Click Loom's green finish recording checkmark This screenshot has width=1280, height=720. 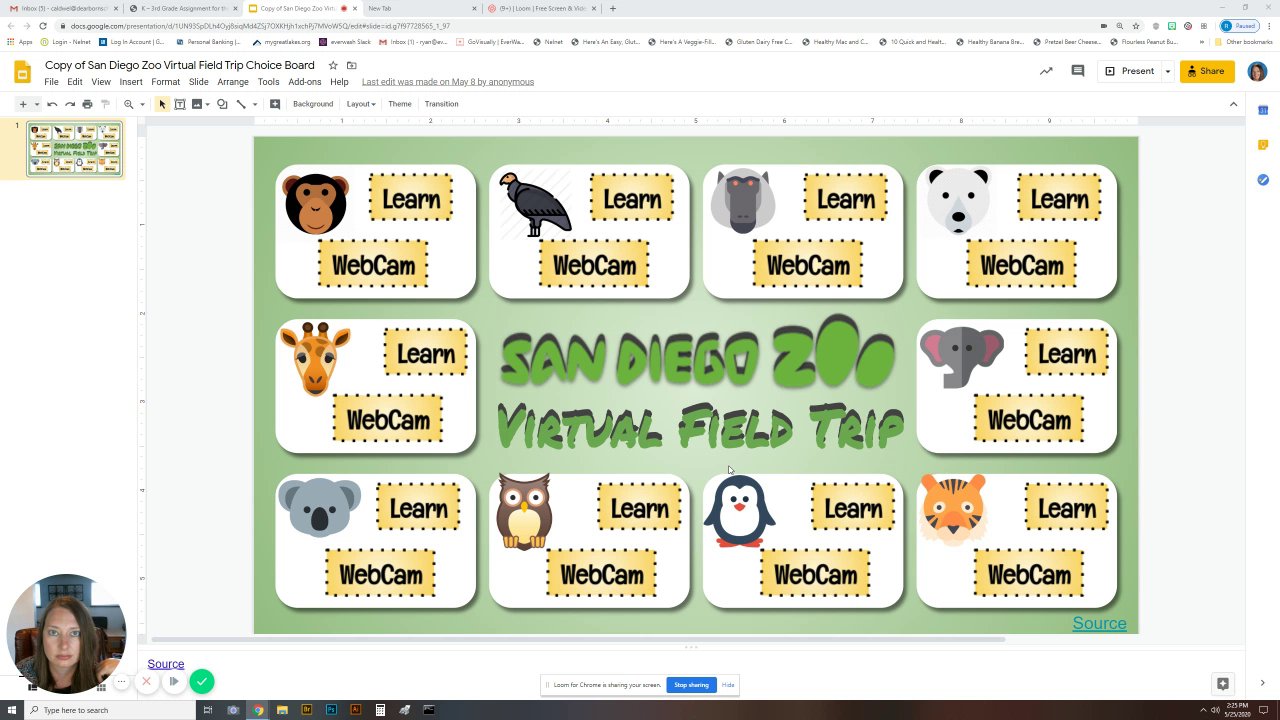coord(201,682)
